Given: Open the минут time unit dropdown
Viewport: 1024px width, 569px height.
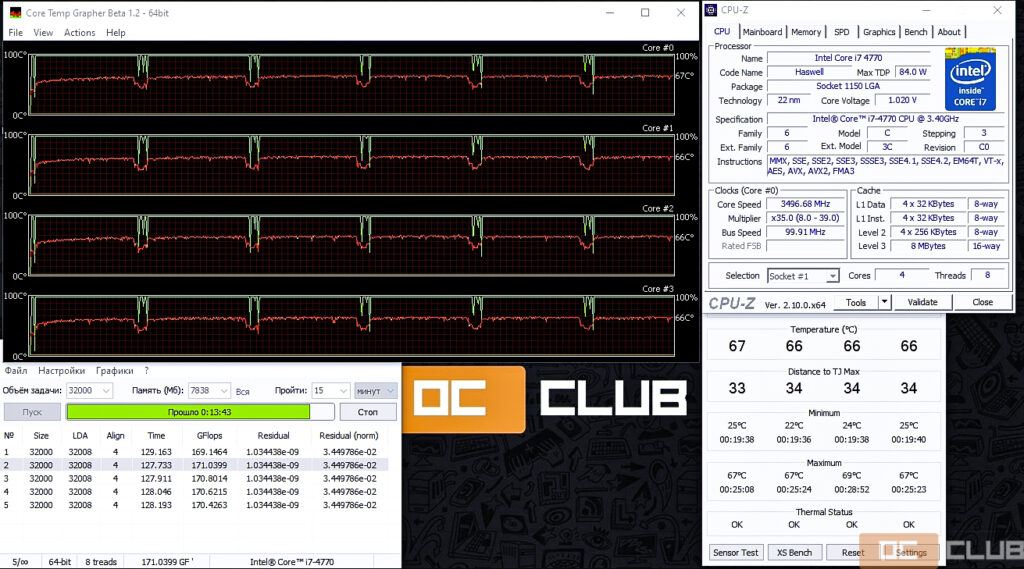Looking at the screenshot, I should point(389,391).
